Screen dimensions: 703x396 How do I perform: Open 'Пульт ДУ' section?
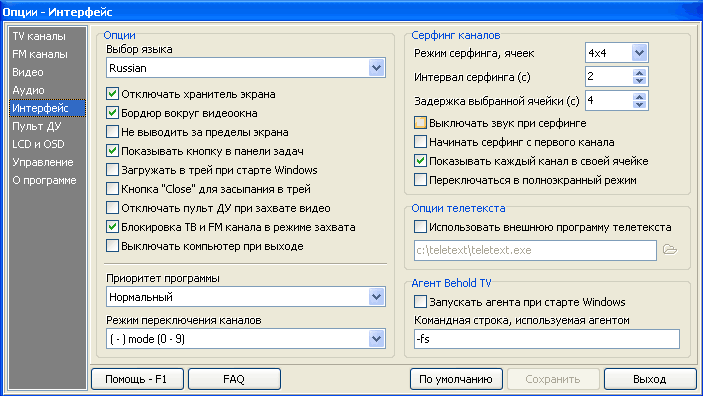tap(48, 126)
